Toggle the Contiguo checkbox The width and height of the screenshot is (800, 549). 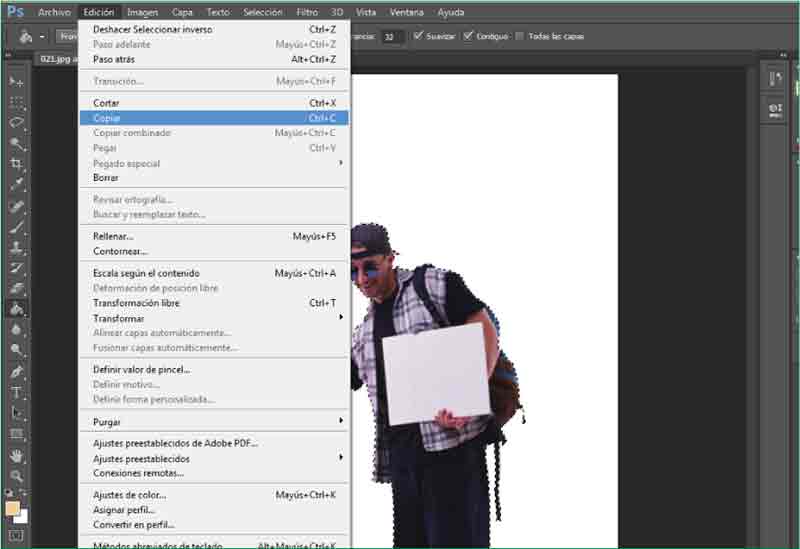tap(468, 36)
